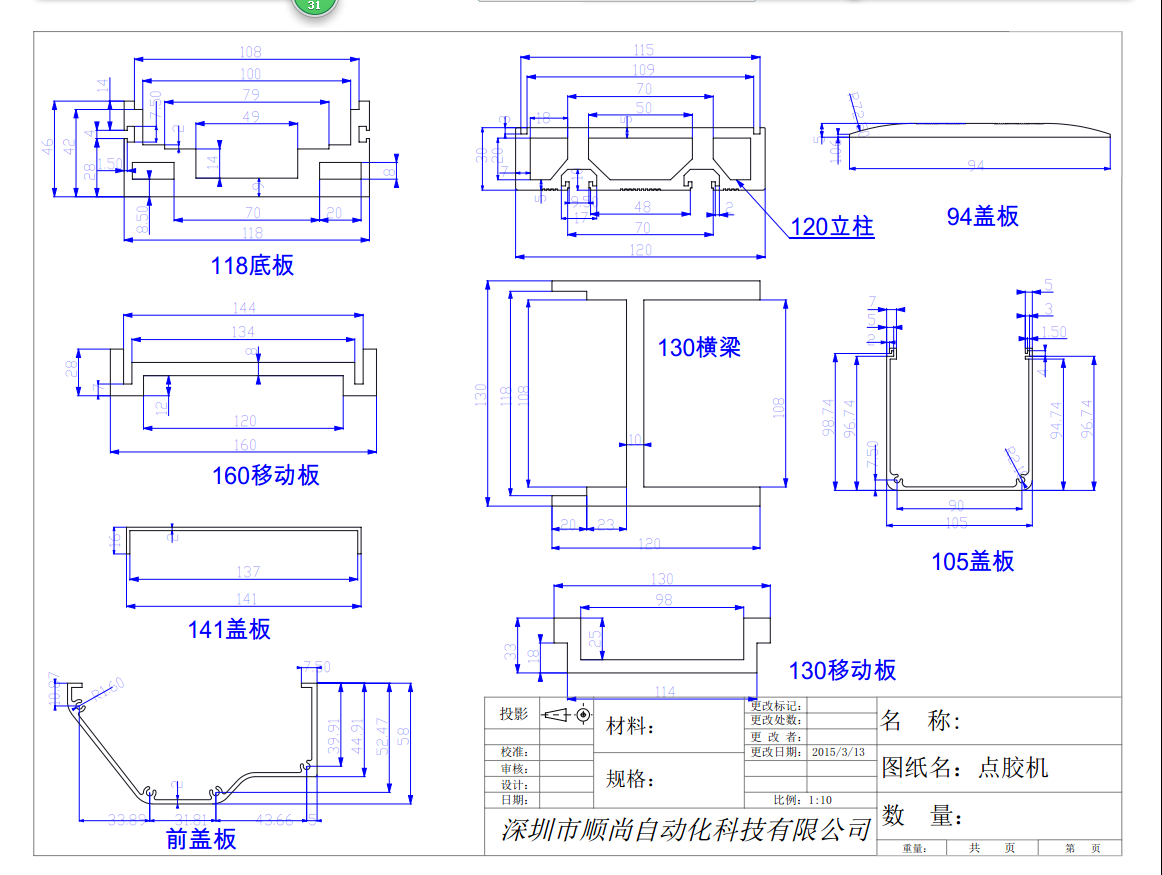Viewport: 1162px width, 875px height.
Task: Select the 160移动板 part label
Action: tap(265, 475)
